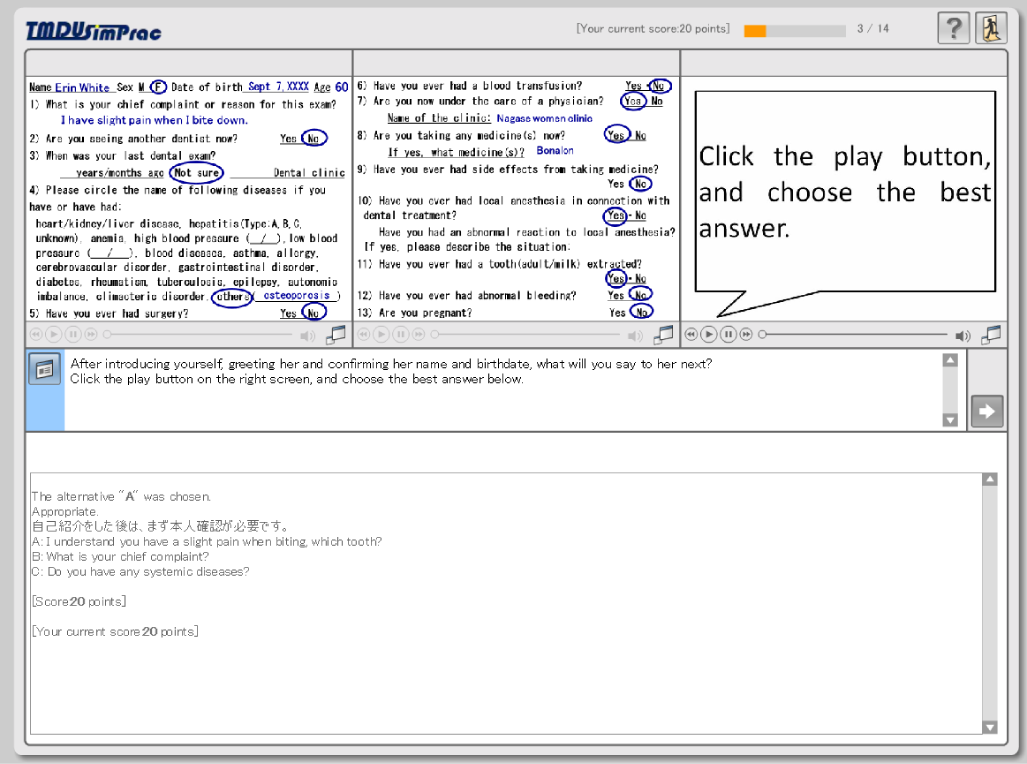Go to next question with arrow button

pyautogui.click(x=986, y=410)
